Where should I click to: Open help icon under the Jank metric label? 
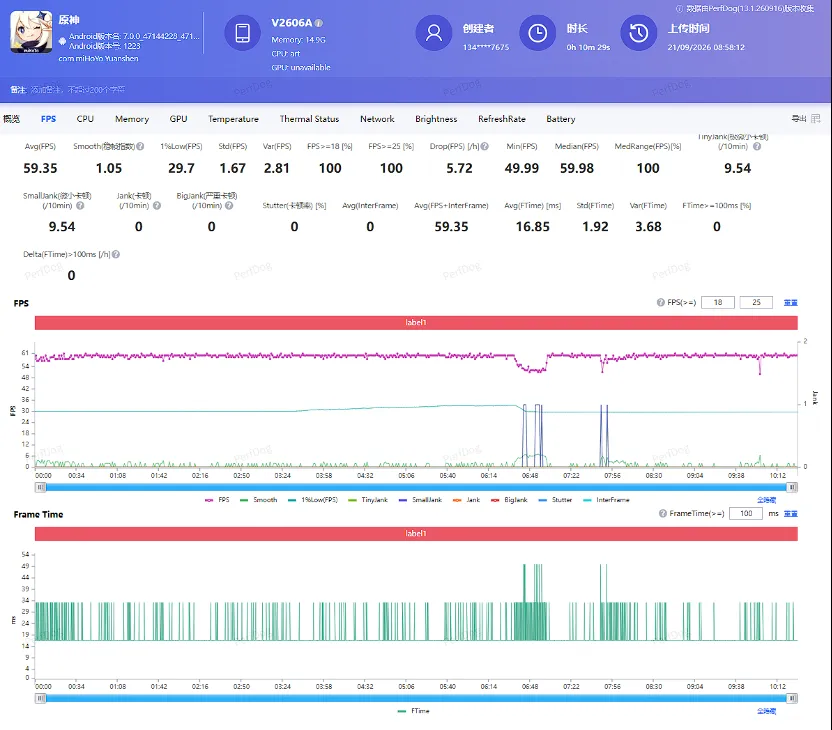point(157,205)
